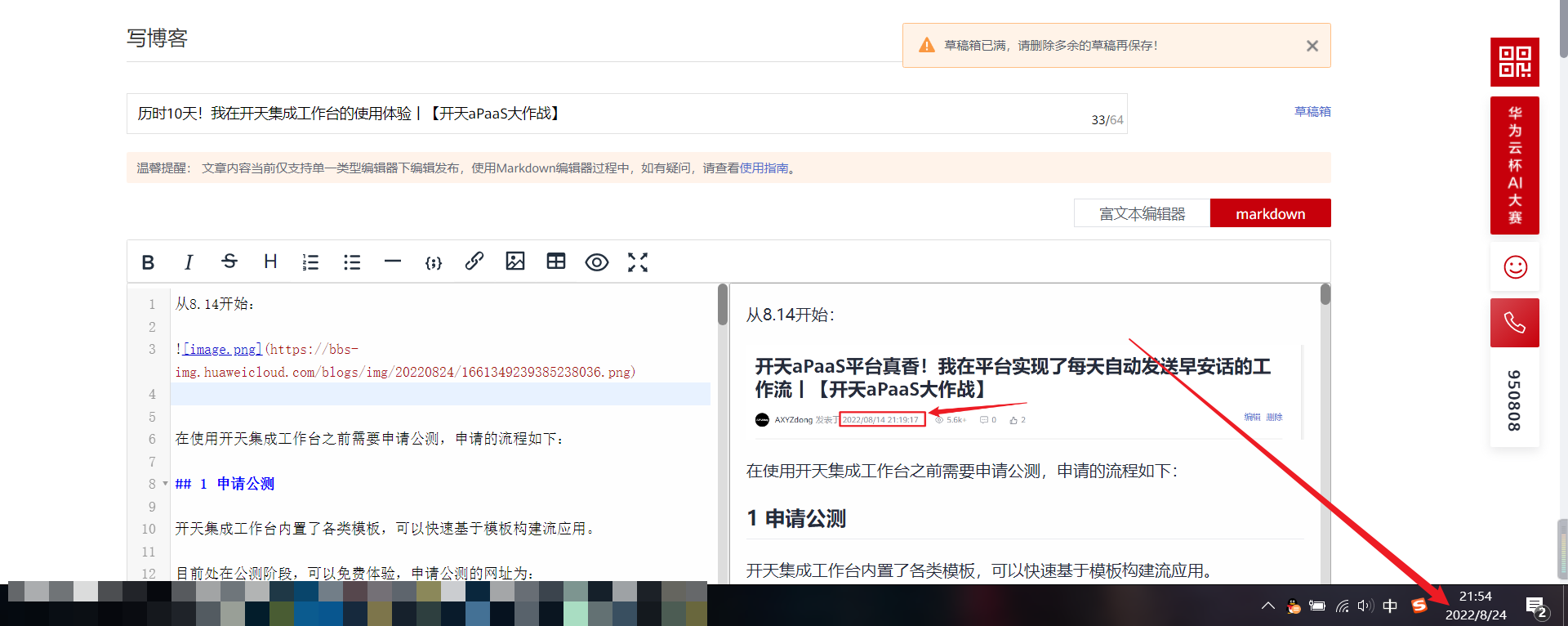The image size is (1568, 626).
Task: Insert a heading with the H icon
Action: pos(270,262)
